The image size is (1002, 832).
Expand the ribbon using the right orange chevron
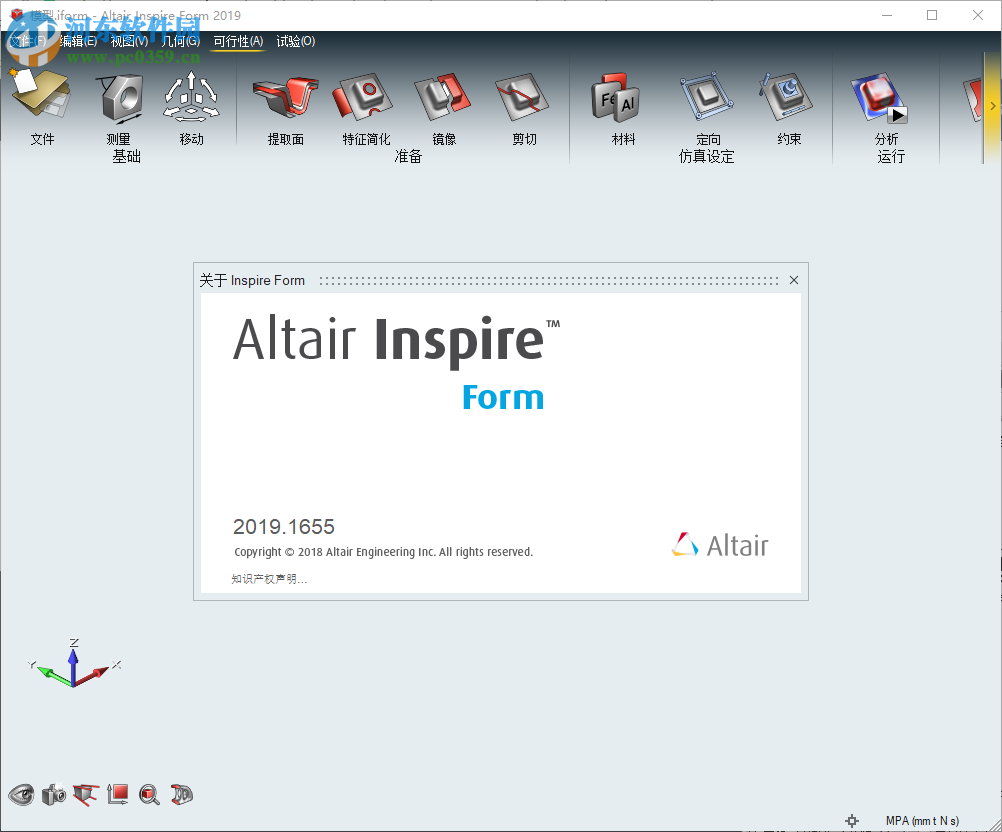[993, 103]
